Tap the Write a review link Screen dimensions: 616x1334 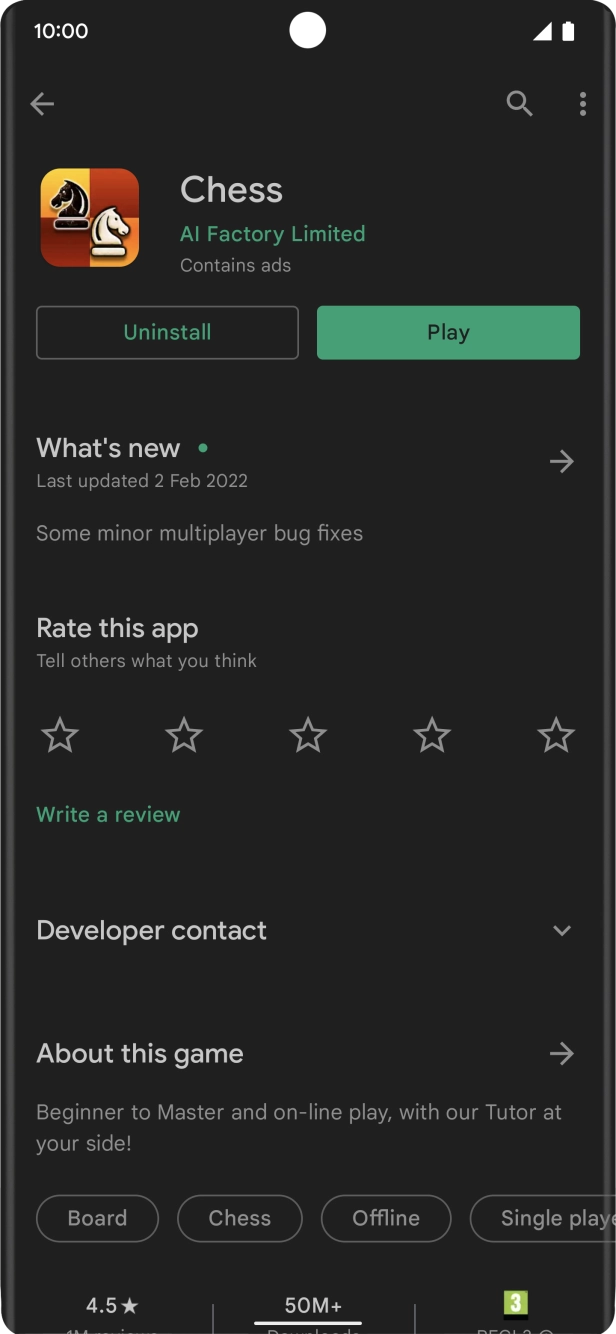pyautogui.click(x=108, y=815)
